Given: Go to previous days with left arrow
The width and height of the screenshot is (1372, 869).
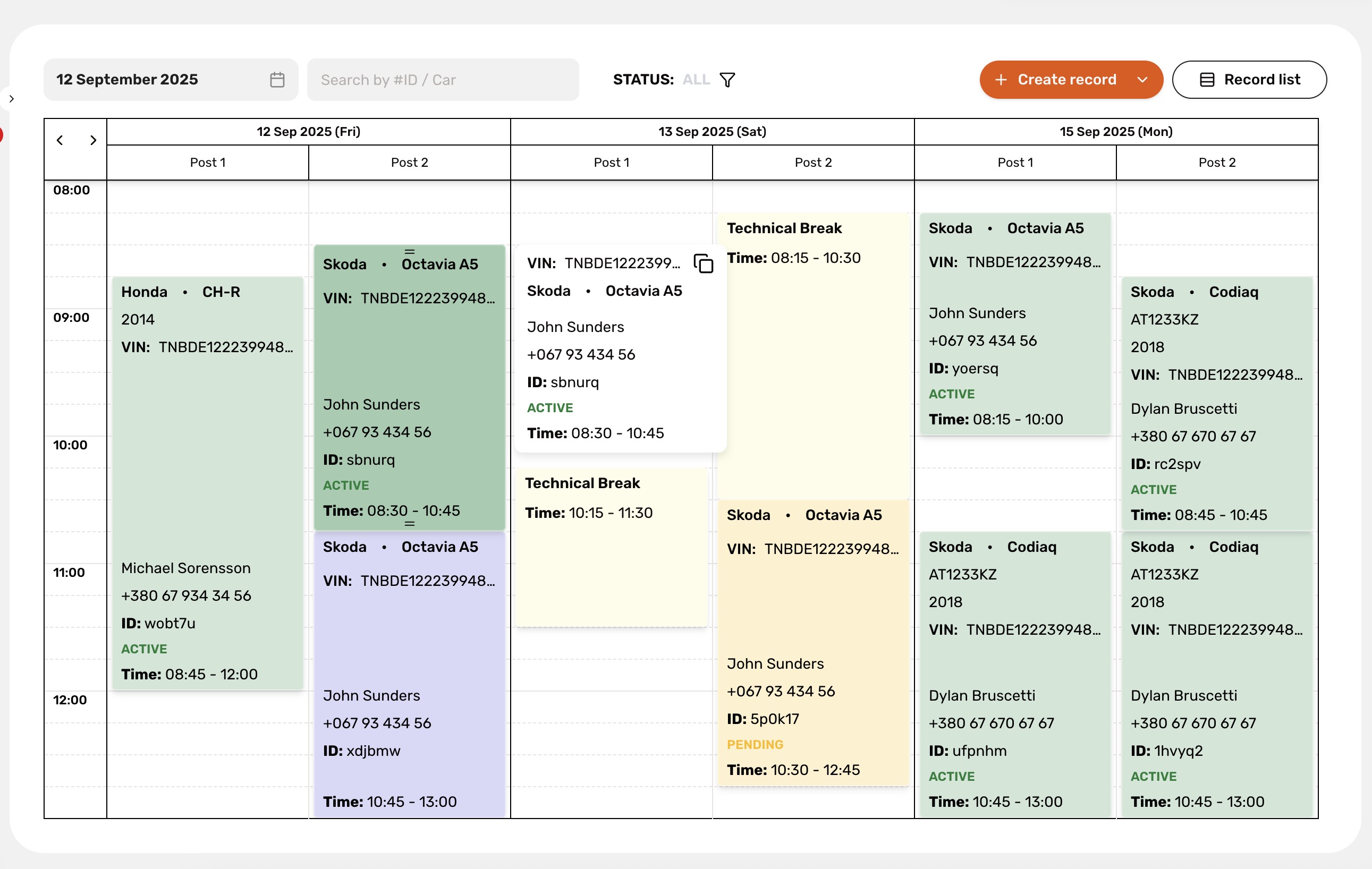Looking at the screenshot, I should tap(60, 140).
